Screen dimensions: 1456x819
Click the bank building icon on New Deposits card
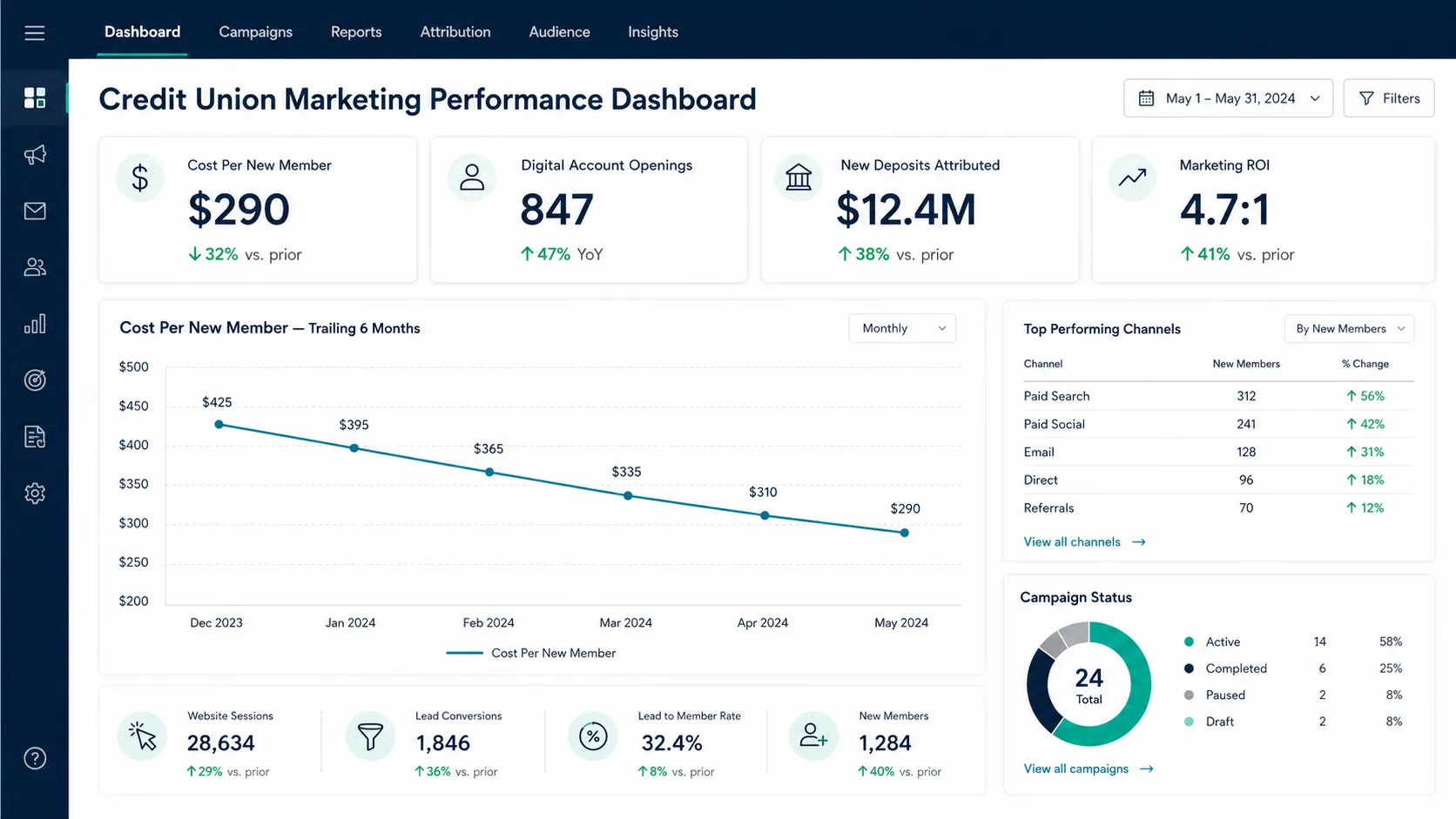(799, 178)
